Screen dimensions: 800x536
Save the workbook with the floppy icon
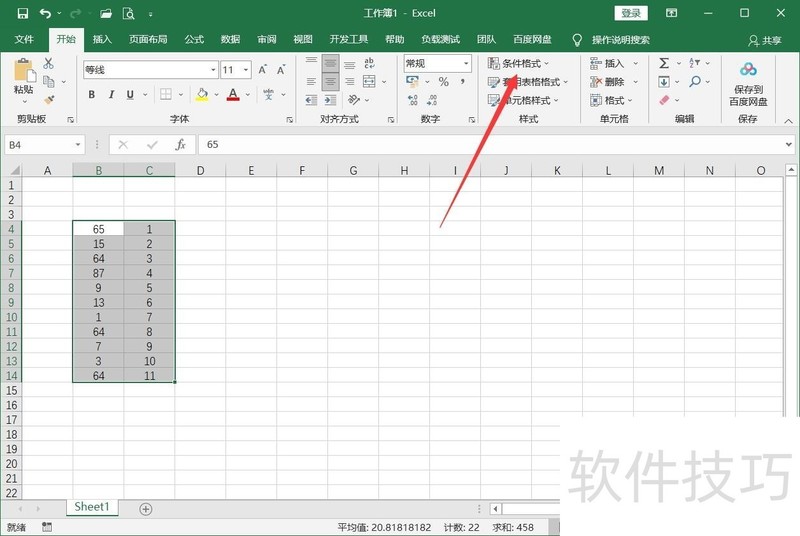[x=23, y=14]
